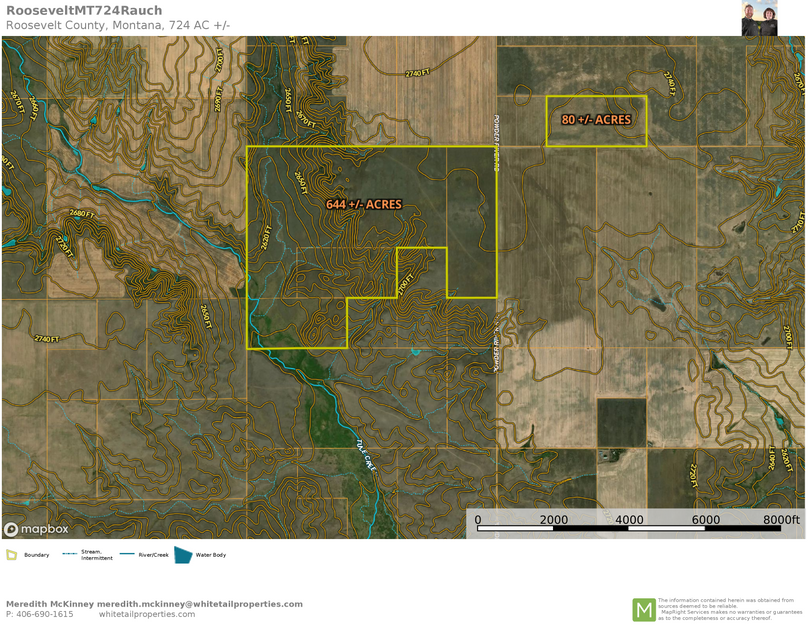The height and width of the screenshot is (625, 808).
Task: Click the Roosevelt County, Montana subtitle text
Action: tap(118, 25)
